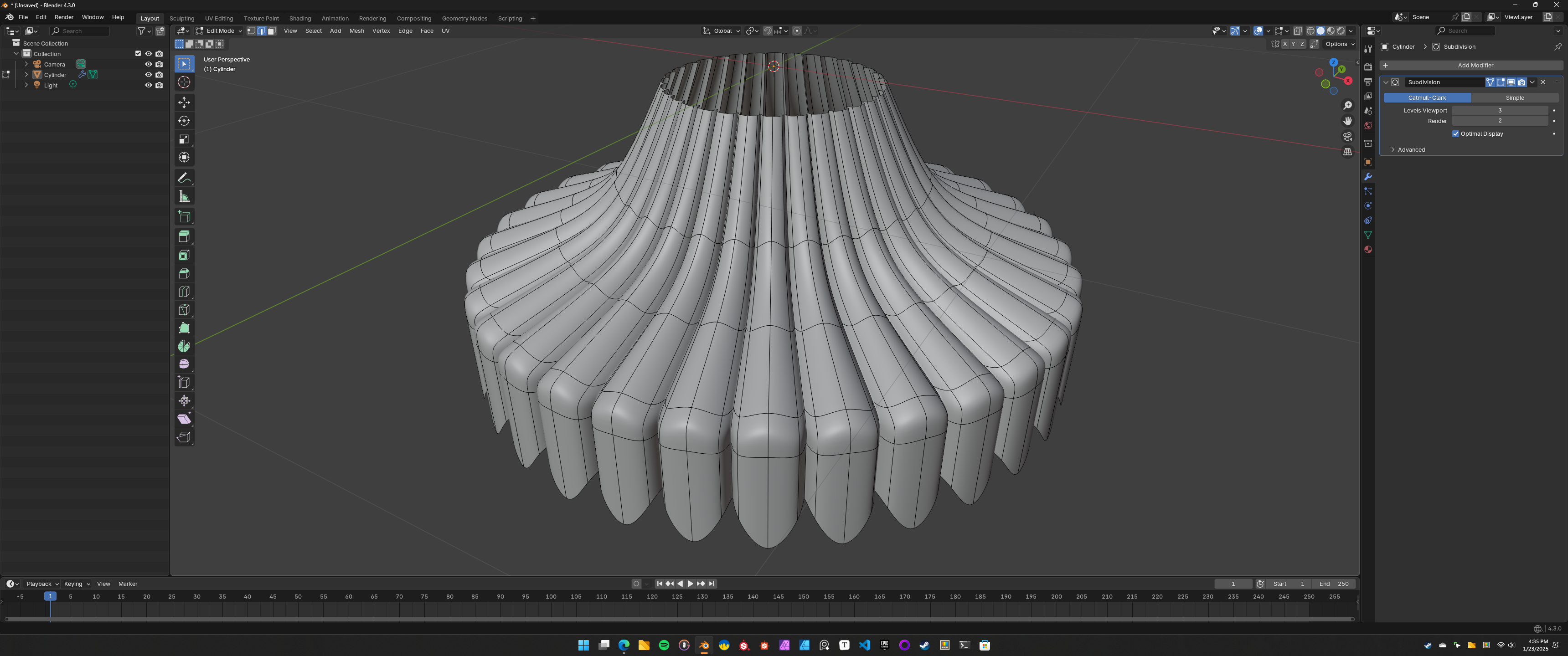Toggle X-ray display in viewport header

[1298, 31]
